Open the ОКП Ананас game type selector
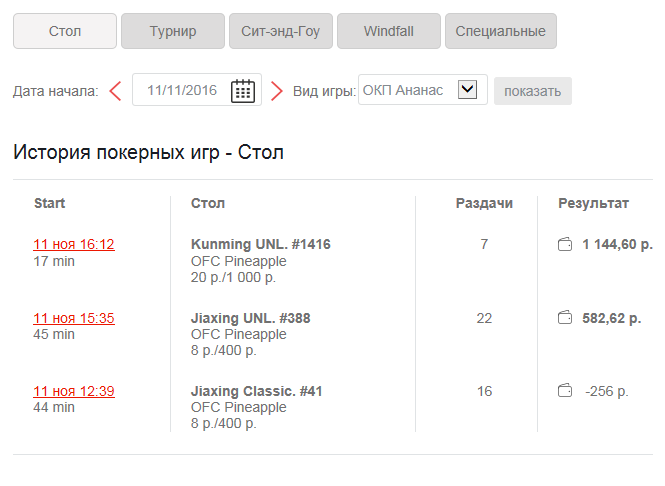 423,90
